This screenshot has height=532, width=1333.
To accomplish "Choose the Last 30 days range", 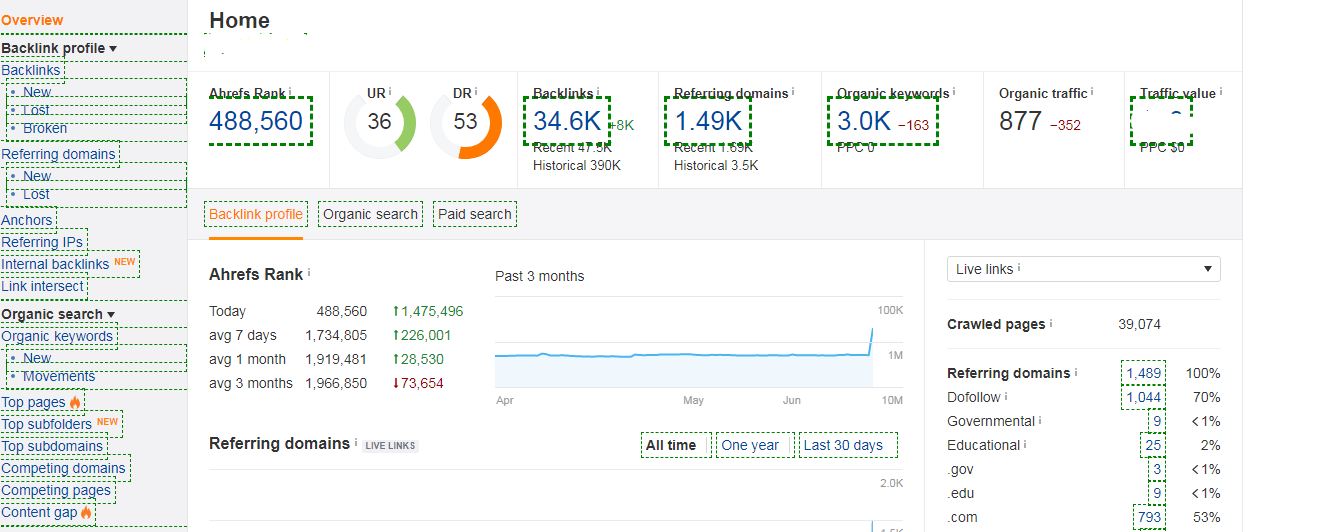I will (x=843, y=445).
